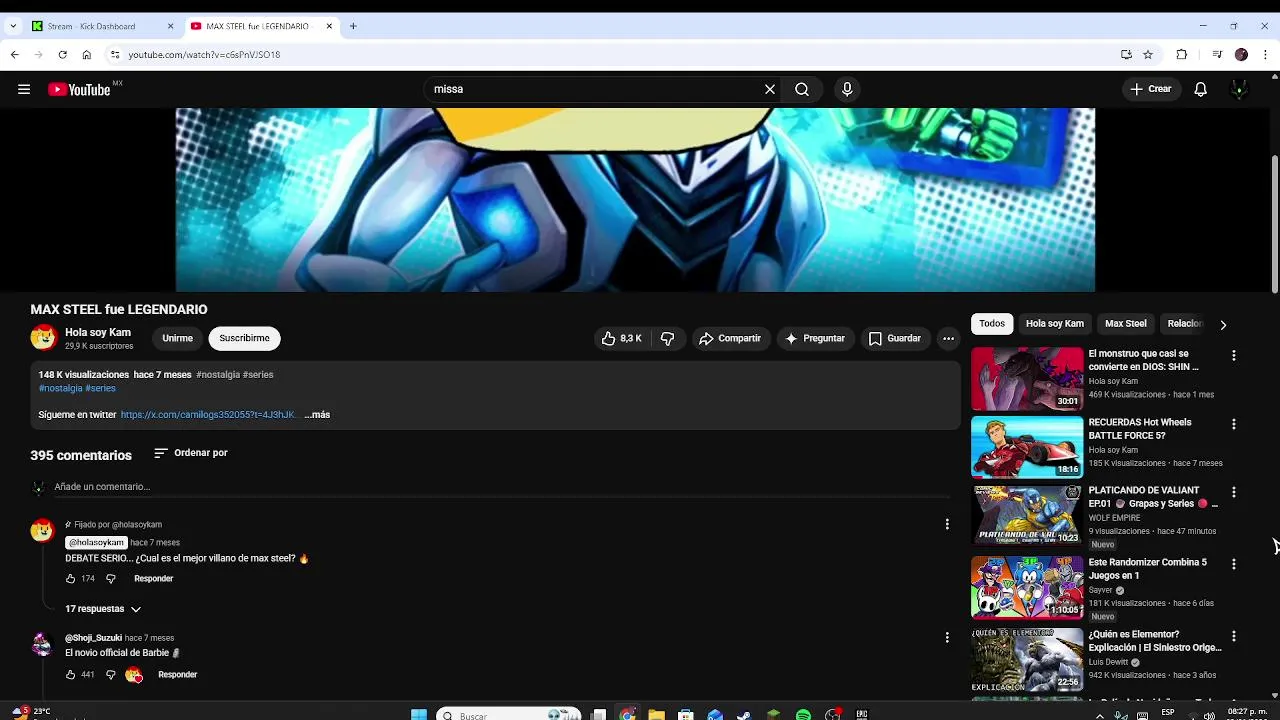The image size is (1280, 720).
Task: Open the browser extensions puzzle icon
Action: [1181, 55]
